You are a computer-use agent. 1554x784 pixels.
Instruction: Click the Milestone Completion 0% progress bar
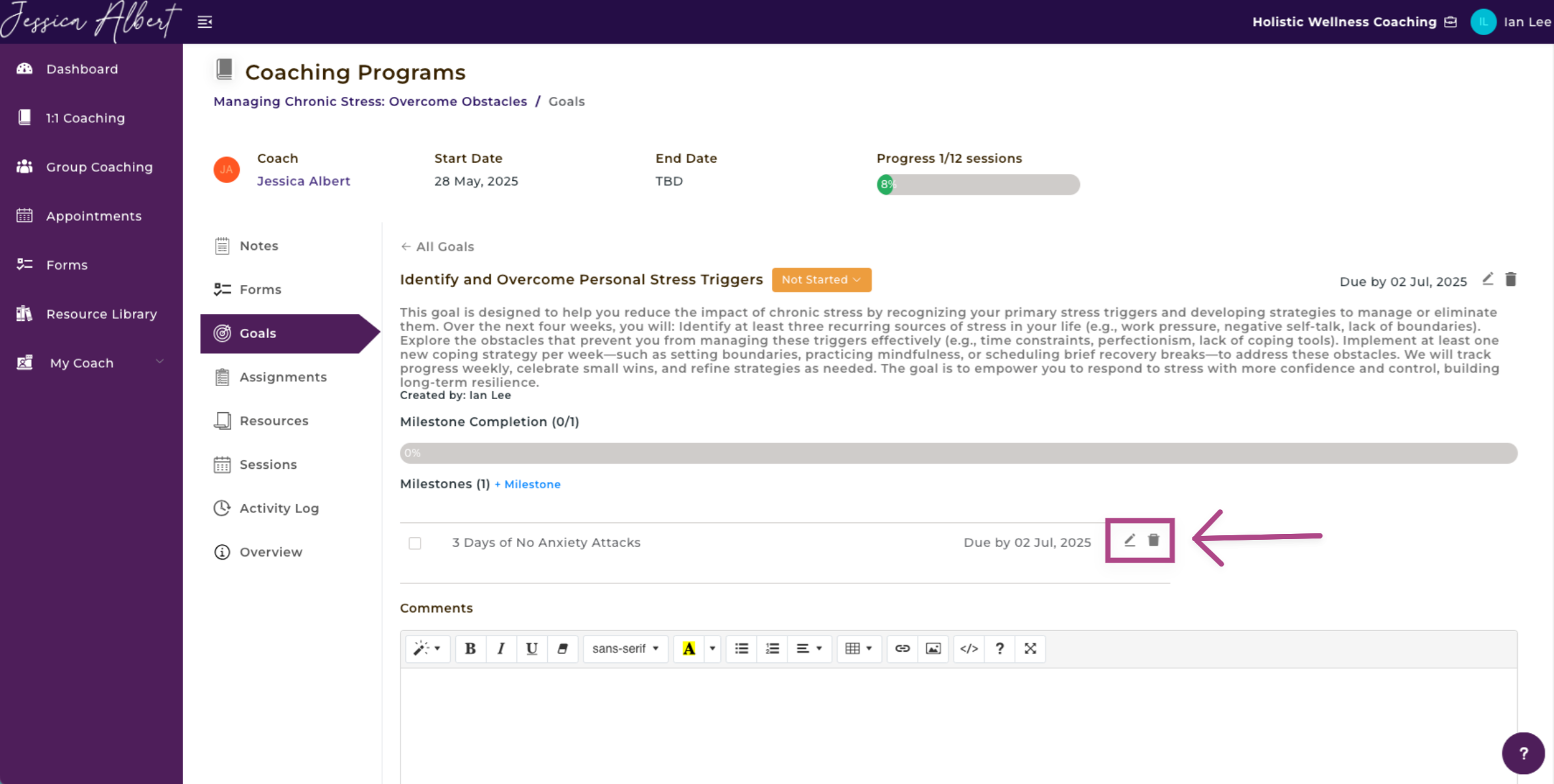point(959,453)
